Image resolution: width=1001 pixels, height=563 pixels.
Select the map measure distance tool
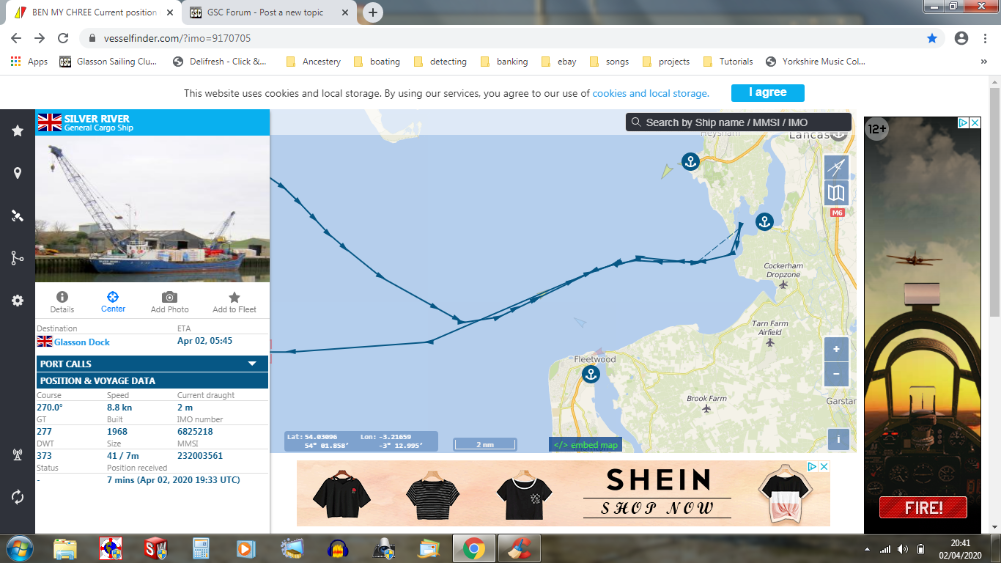(x=836, y=167)
